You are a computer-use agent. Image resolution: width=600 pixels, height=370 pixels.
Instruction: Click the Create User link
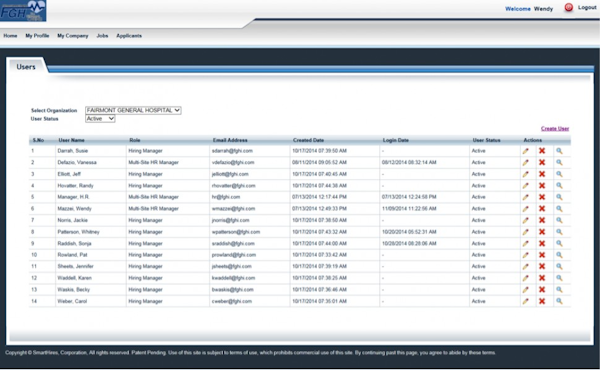(555, 129)
